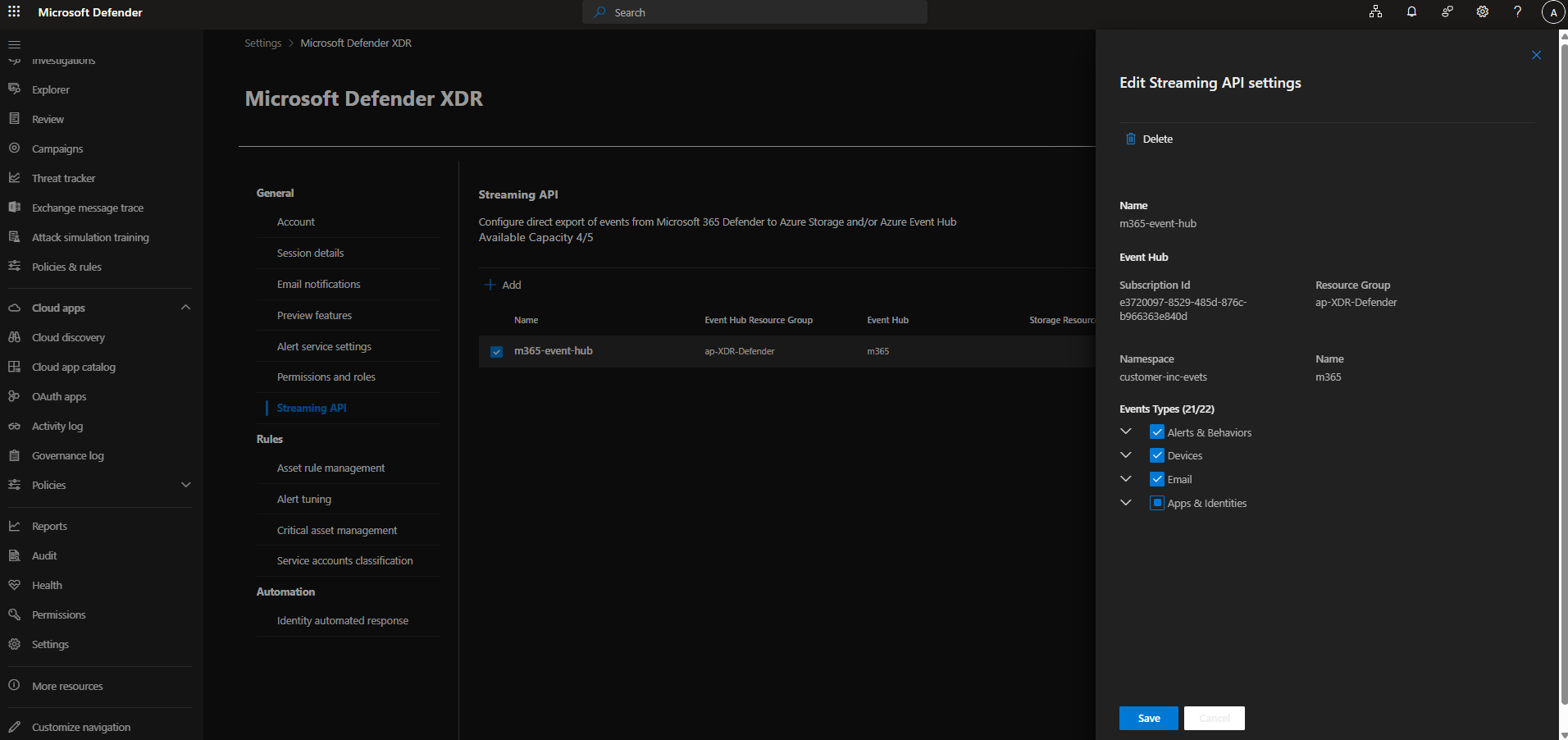Click the Review sidebar icon
The height and width of the screenshot is (740, 1568).
point(14,119)
